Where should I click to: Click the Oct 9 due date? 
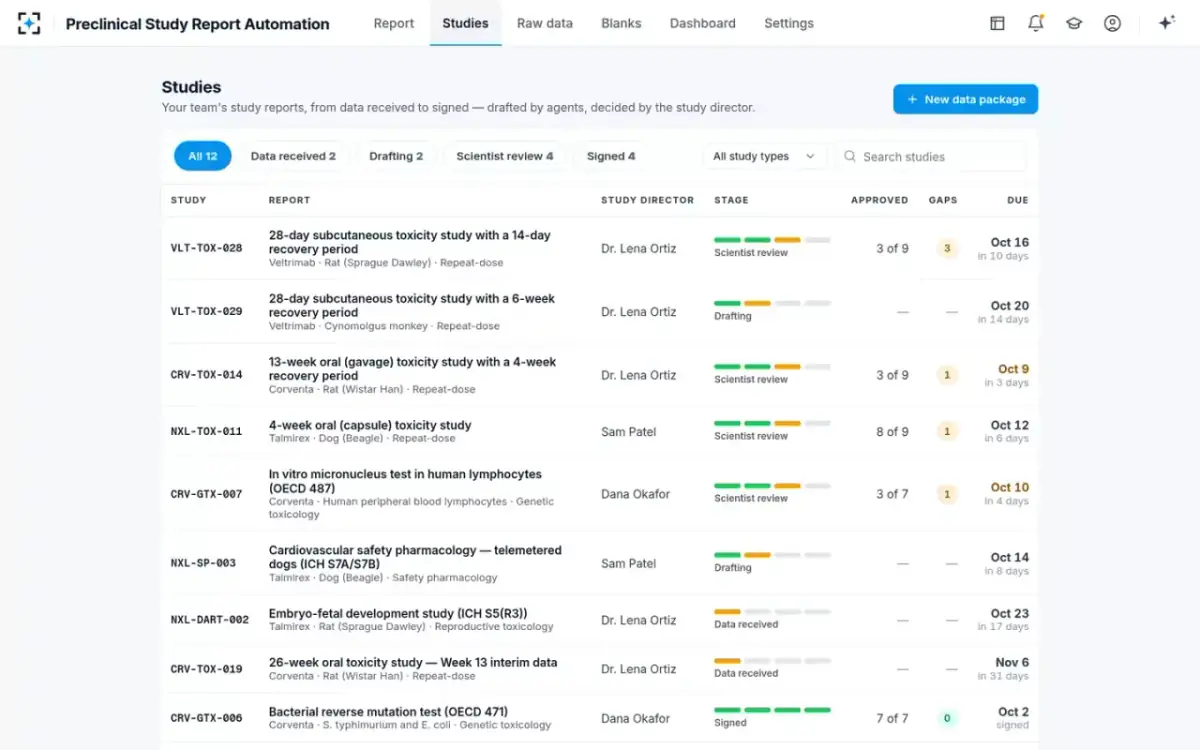(1013, 369)
